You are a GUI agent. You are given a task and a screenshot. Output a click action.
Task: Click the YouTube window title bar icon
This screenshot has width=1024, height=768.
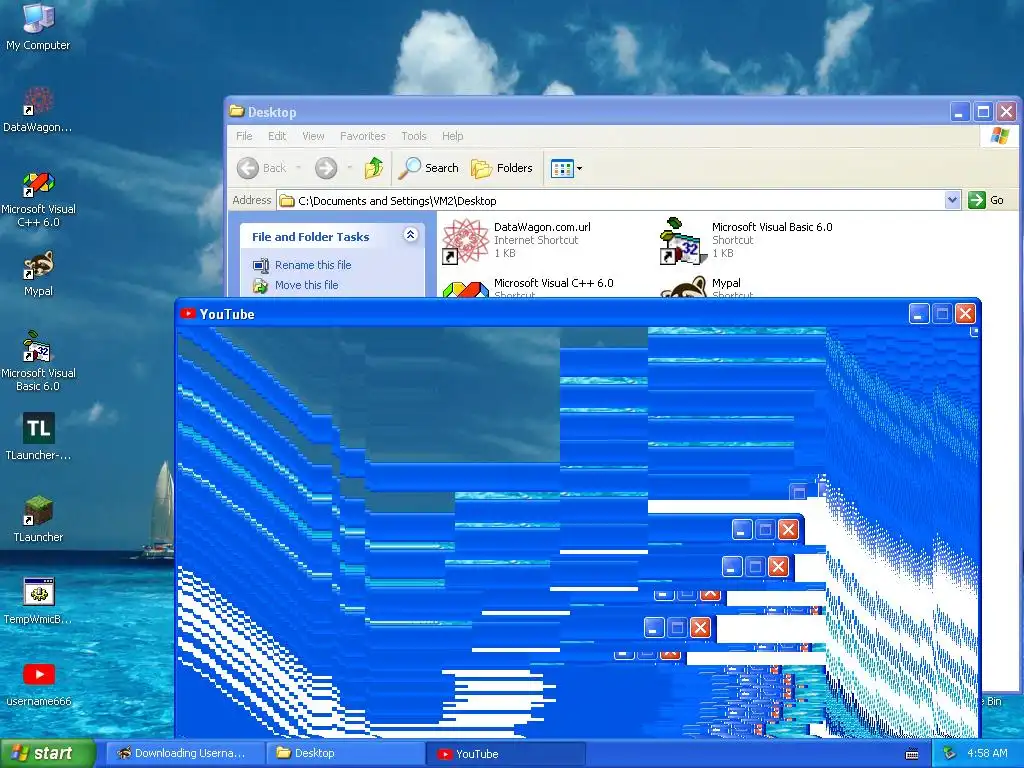coord(188,313)
